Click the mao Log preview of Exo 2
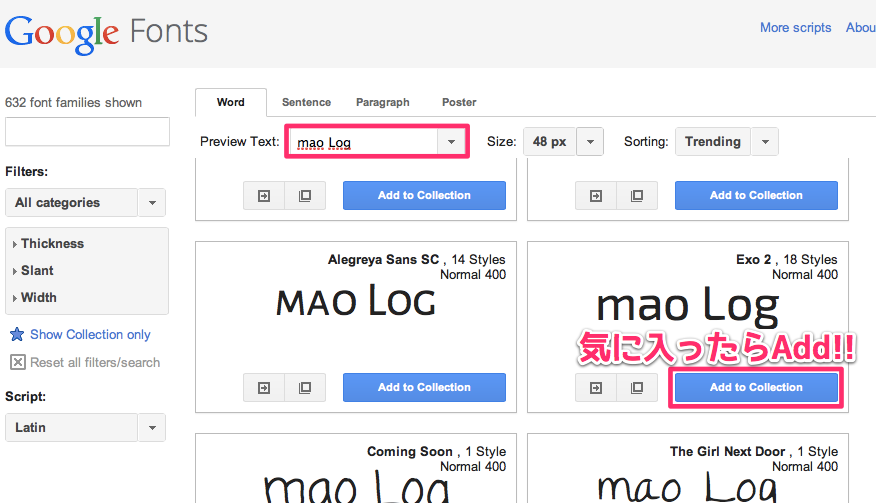 click(x=688, y=305)
